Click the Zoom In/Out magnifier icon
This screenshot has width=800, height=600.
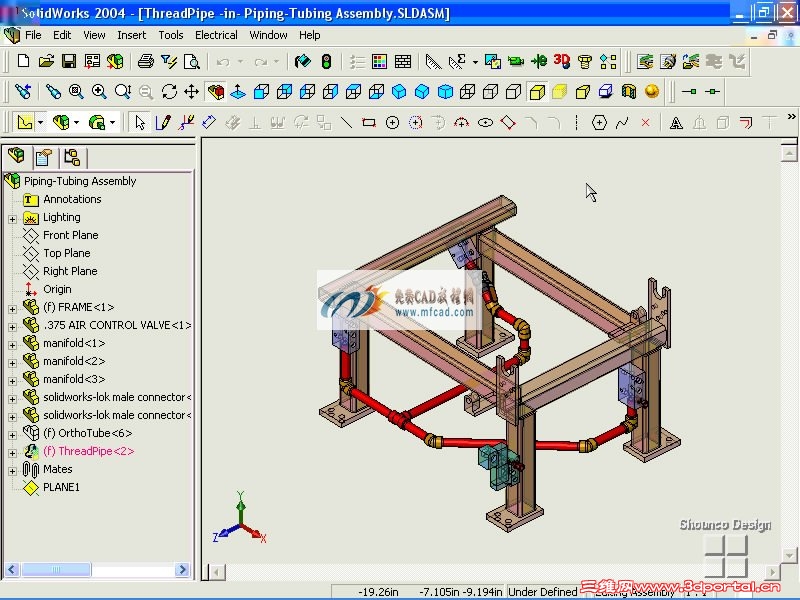(x=122, y=92)
